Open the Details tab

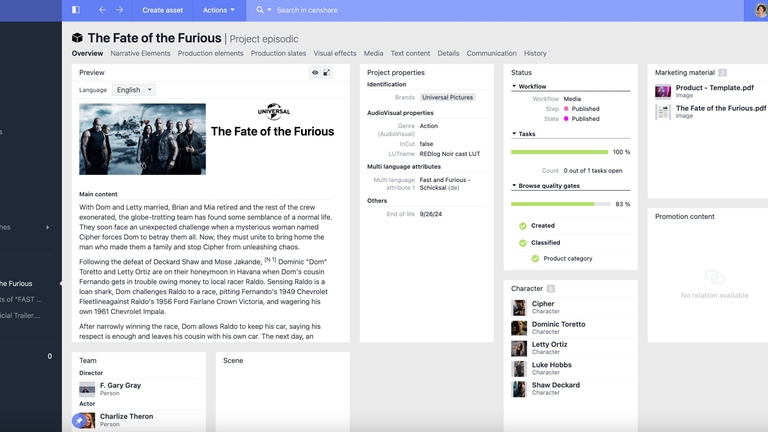[x=448, y=53]
